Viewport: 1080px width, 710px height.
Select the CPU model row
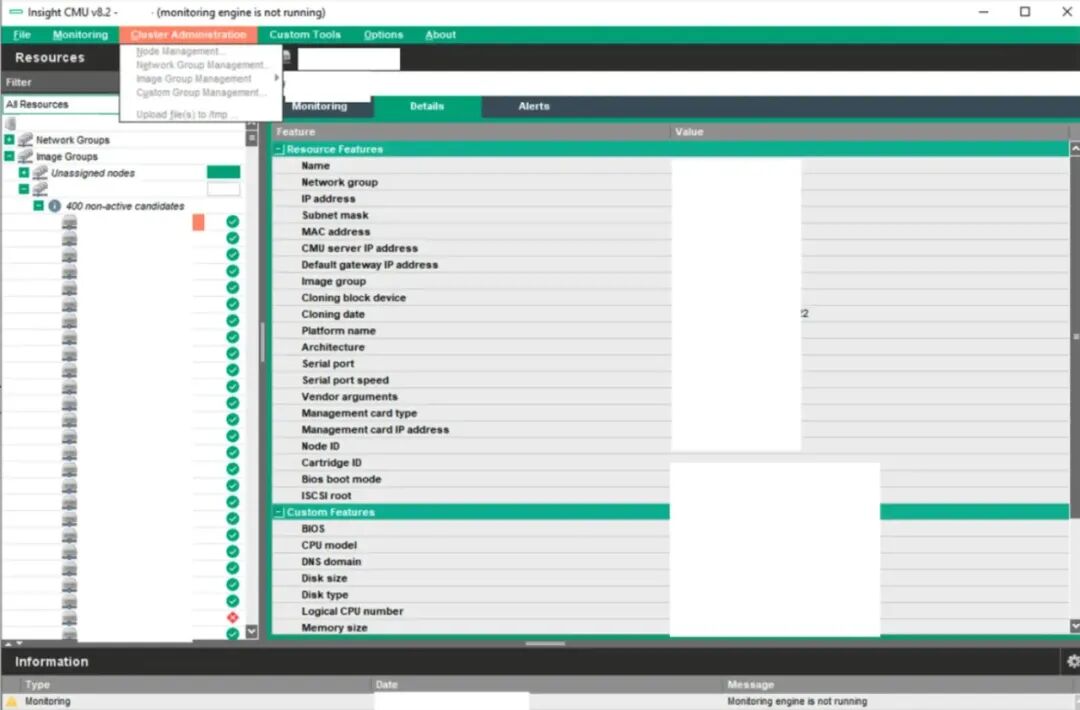pos(671,545)
